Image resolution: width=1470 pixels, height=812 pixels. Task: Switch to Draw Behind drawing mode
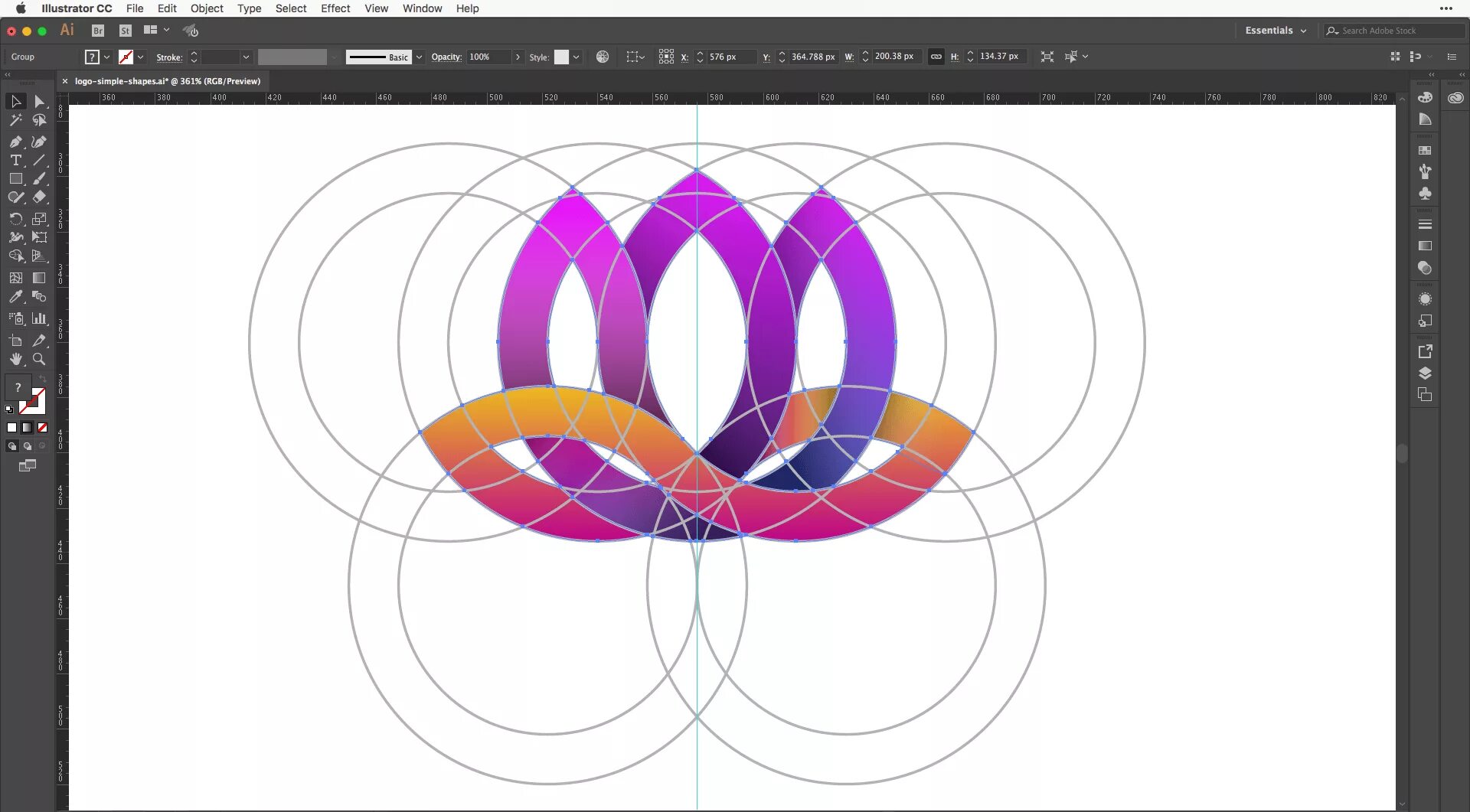coord(28,446)
